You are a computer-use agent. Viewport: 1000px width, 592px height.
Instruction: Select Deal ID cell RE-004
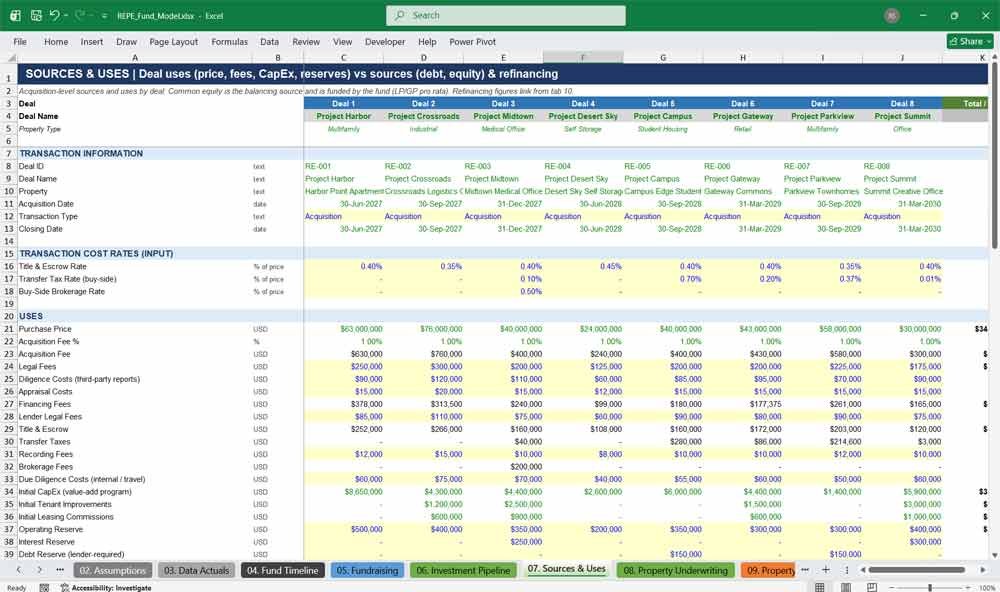tap(583, 166)
